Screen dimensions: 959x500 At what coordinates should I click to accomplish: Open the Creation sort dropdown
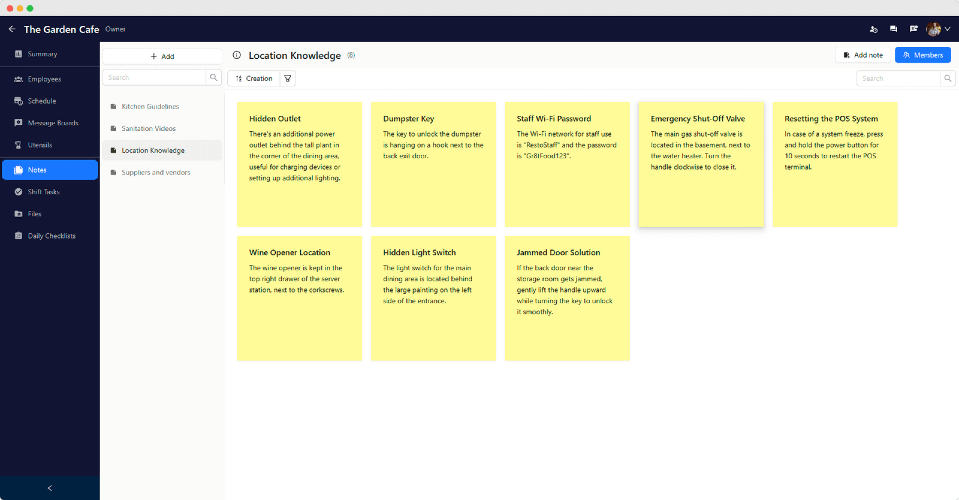click(254, 78)
